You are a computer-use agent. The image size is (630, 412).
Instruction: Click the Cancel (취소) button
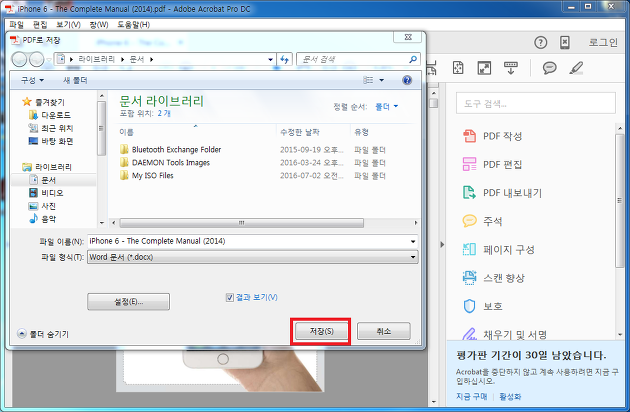(x=384, y=331)
